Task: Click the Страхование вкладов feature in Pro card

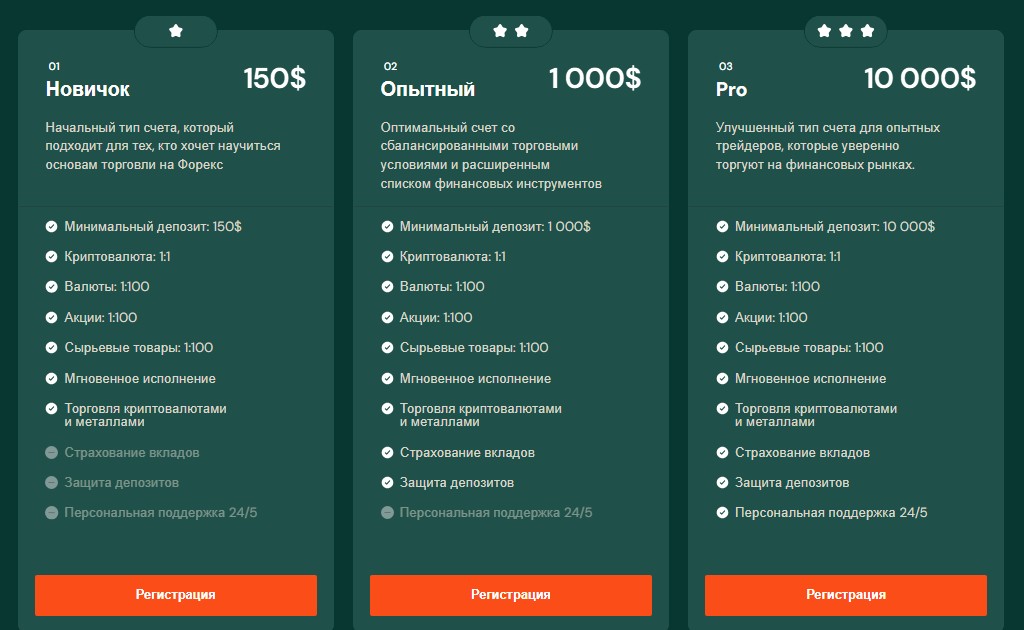Action: (x=802, y=452)
